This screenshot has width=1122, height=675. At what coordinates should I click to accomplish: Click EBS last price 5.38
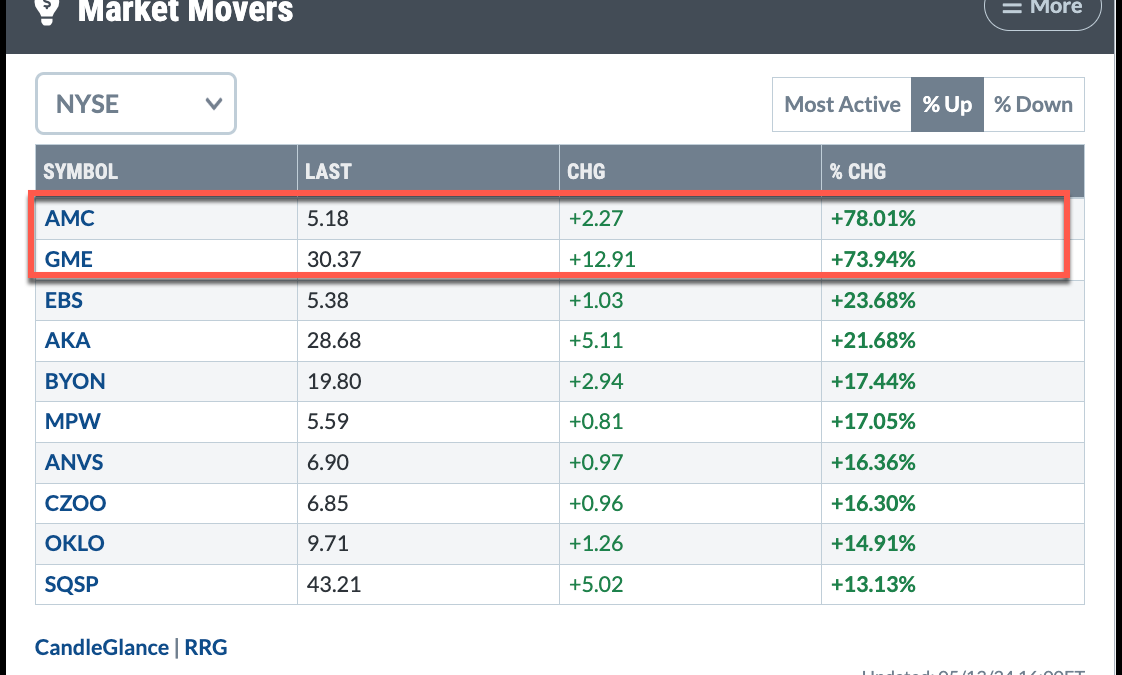click(x=328, y=300)
